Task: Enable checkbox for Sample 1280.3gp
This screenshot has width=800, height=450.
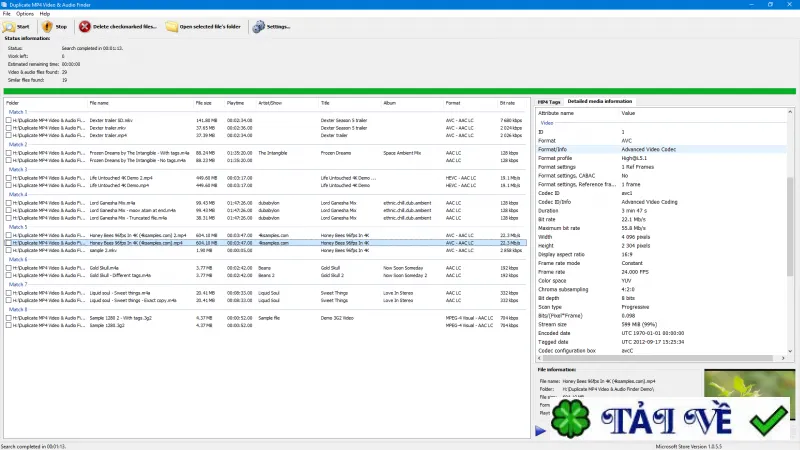Action: point(8,326)
